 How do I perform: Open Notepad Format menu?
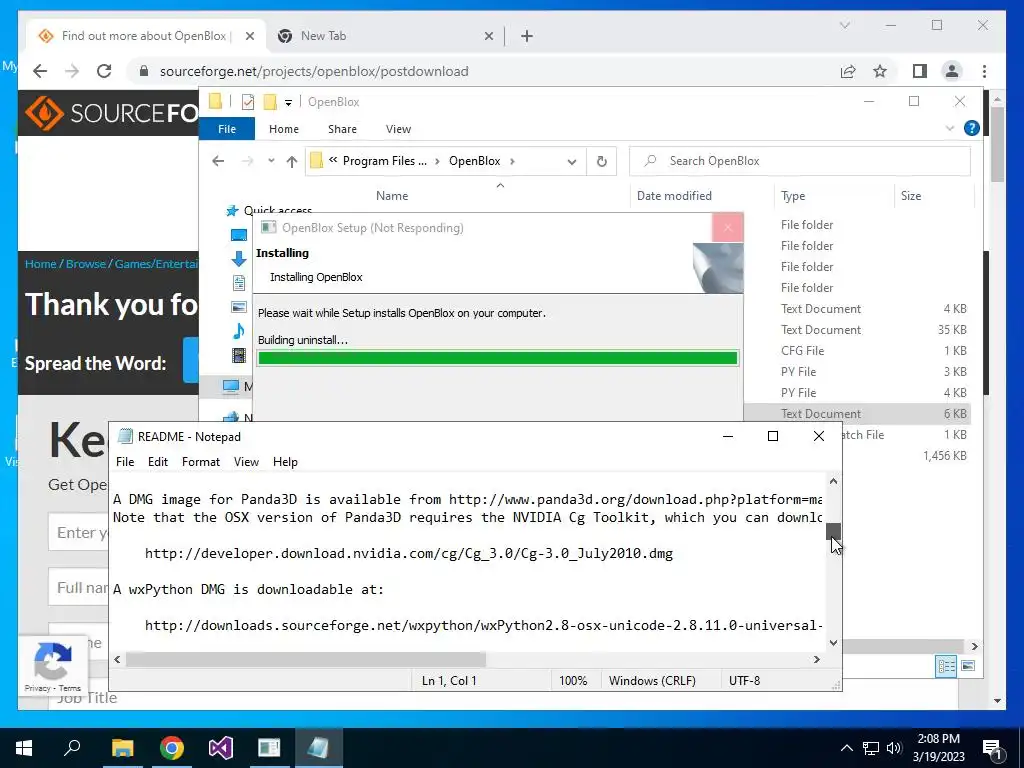coord(200,462)
